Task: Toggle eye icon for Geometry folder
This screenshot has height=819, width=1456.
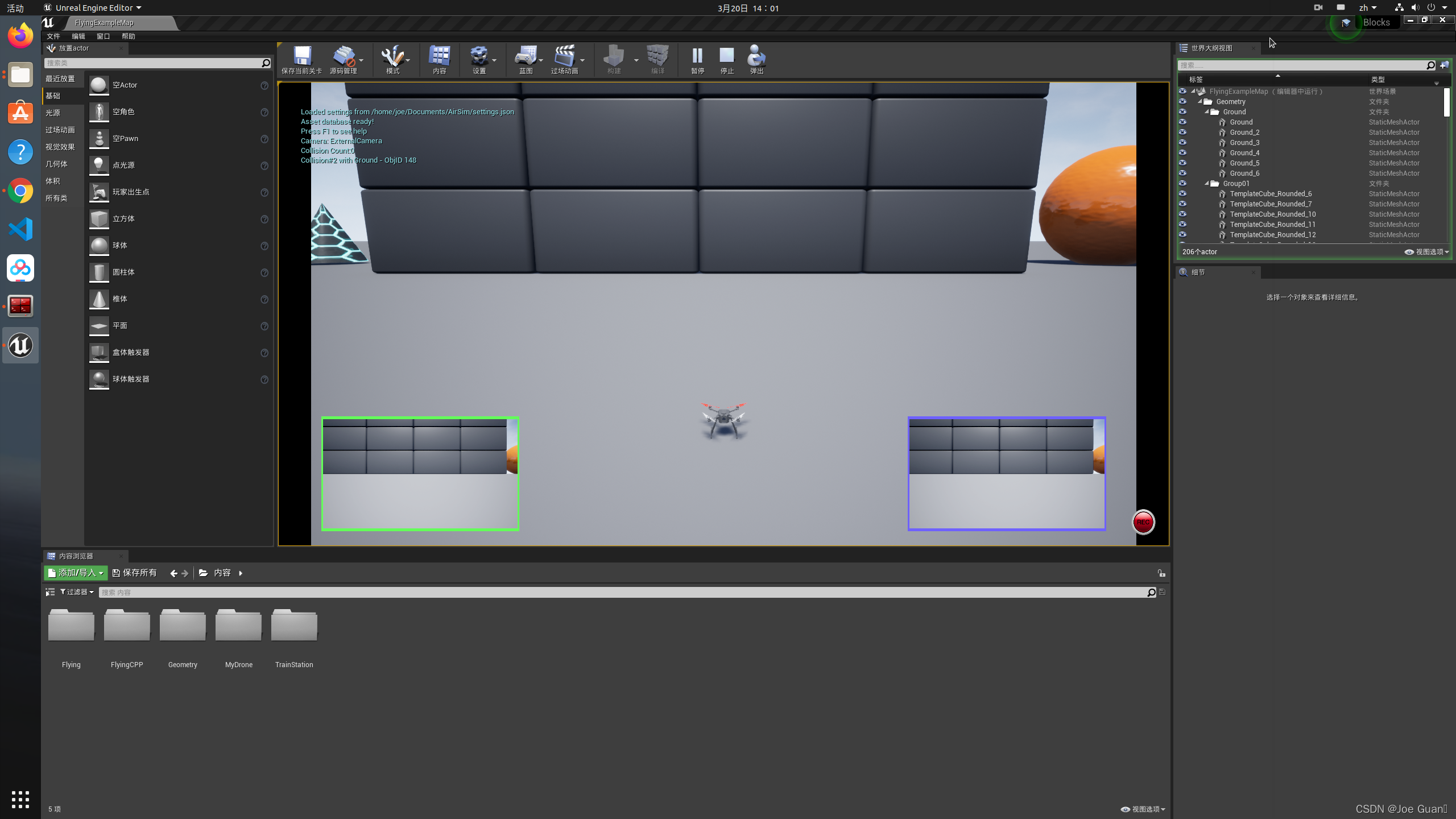Action: point(1182,102)
